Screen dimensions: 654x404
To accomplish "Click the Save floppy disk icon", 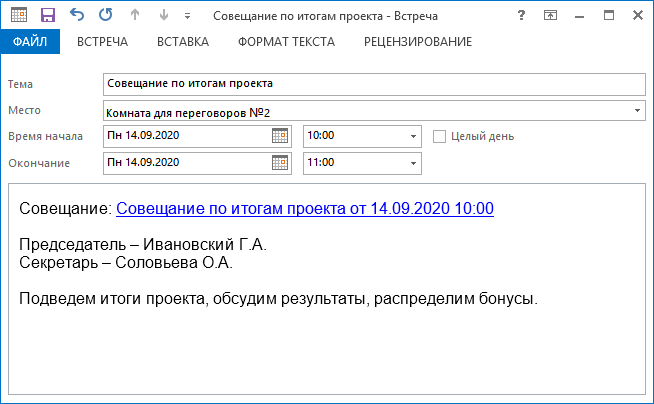I will (x=48, y=16).
